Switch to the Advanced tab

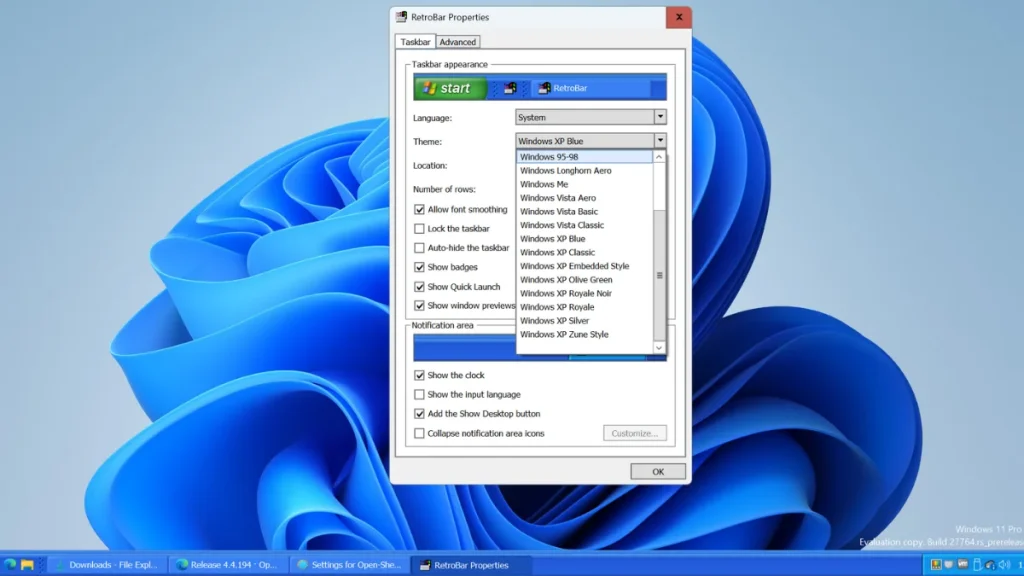click(458, 41)
